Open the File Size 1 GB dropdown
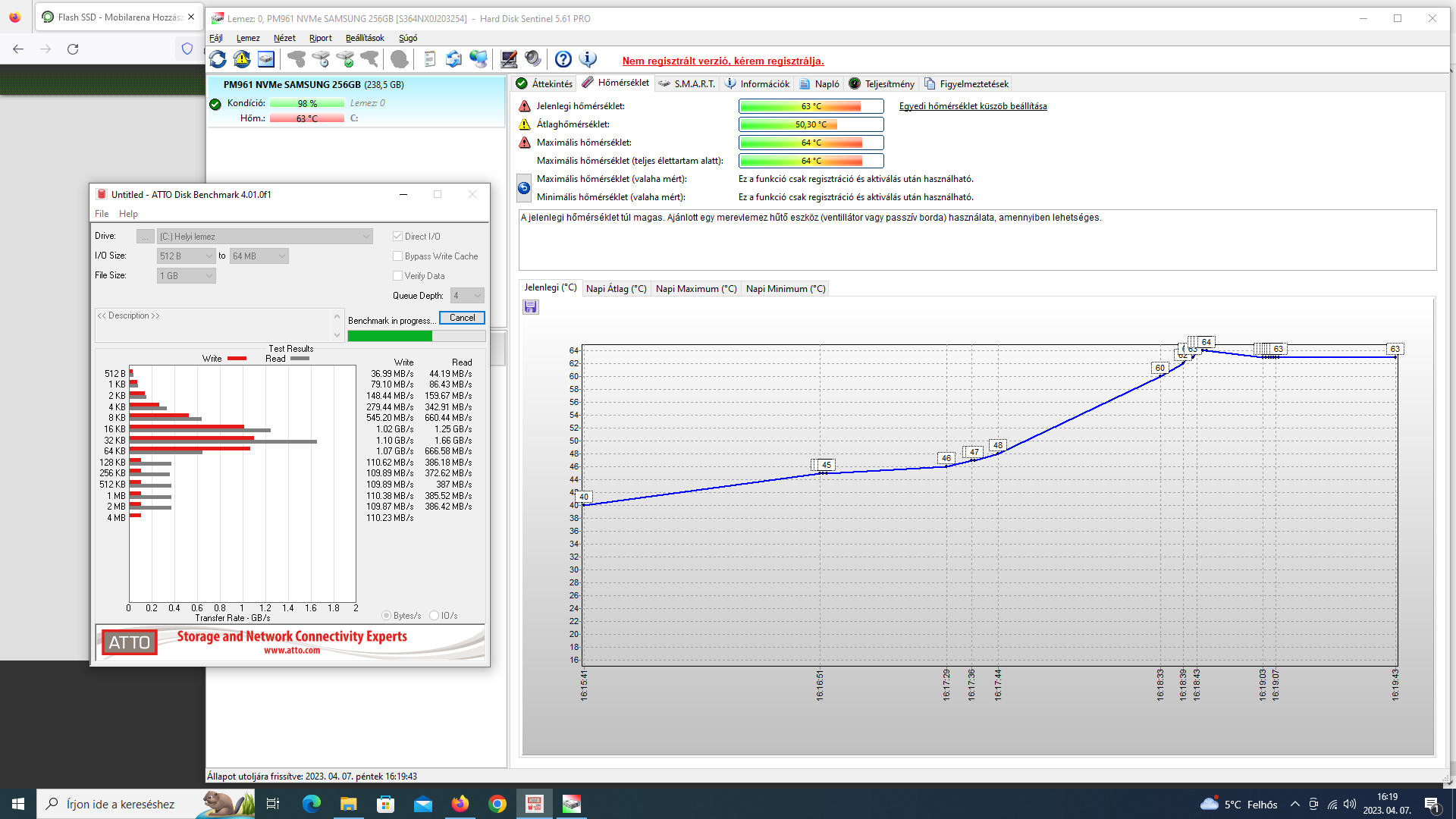1456x819 pixels. click(187, 276)
